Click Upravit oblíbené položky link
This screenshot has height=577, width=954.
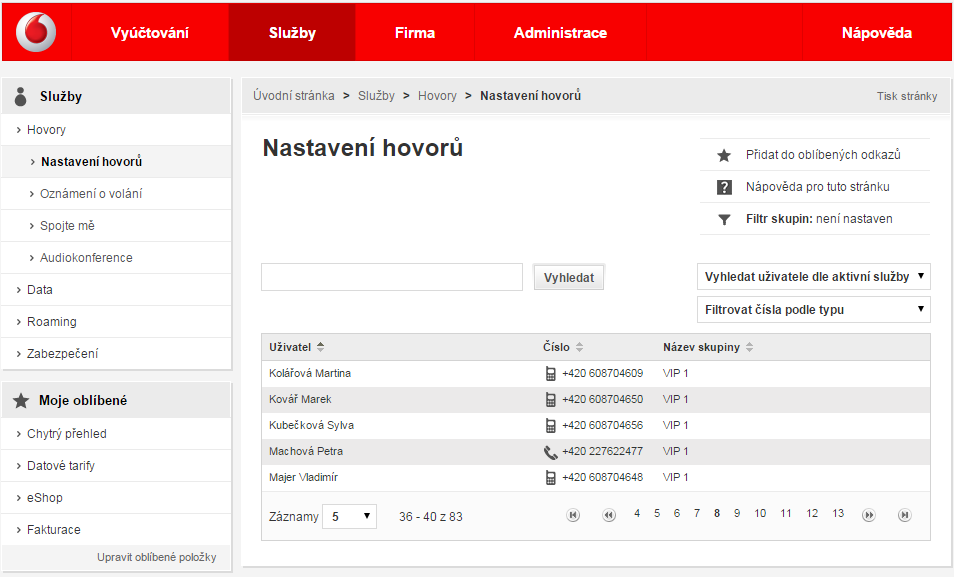click(x=156, y=557)
